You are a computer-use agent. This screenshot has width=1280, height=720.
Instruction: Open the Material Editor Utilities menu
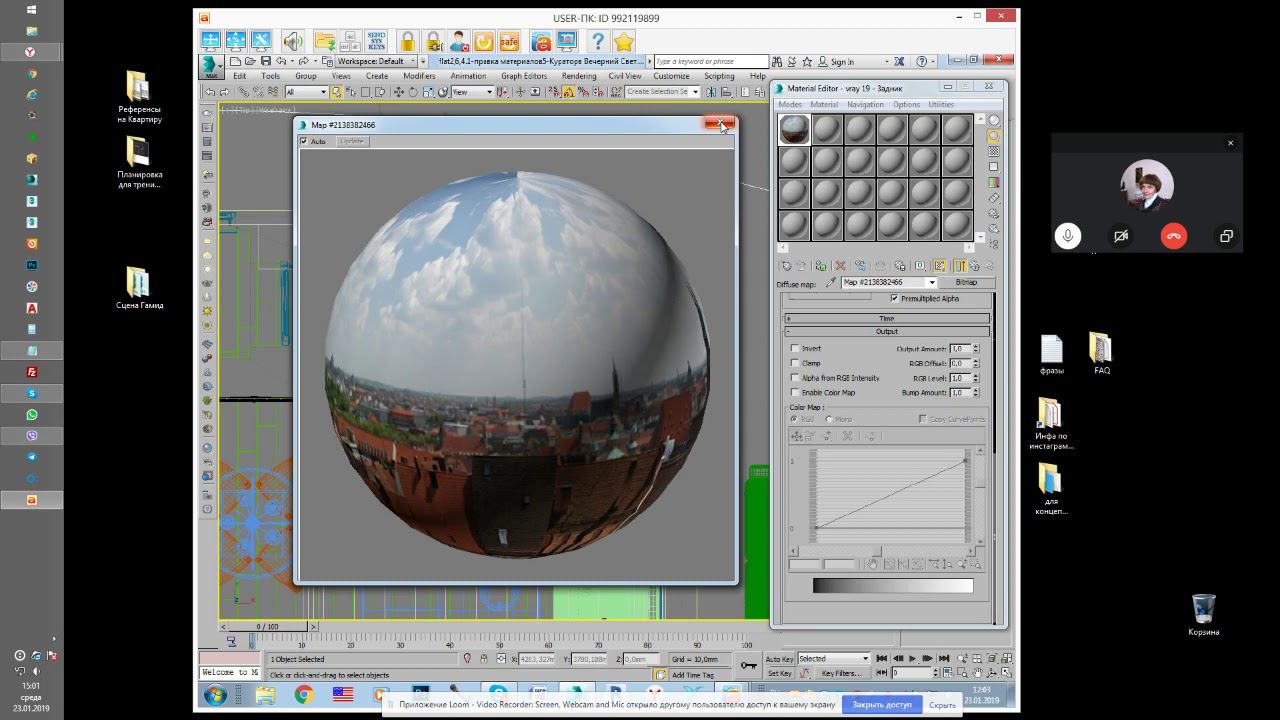point(941,105)
